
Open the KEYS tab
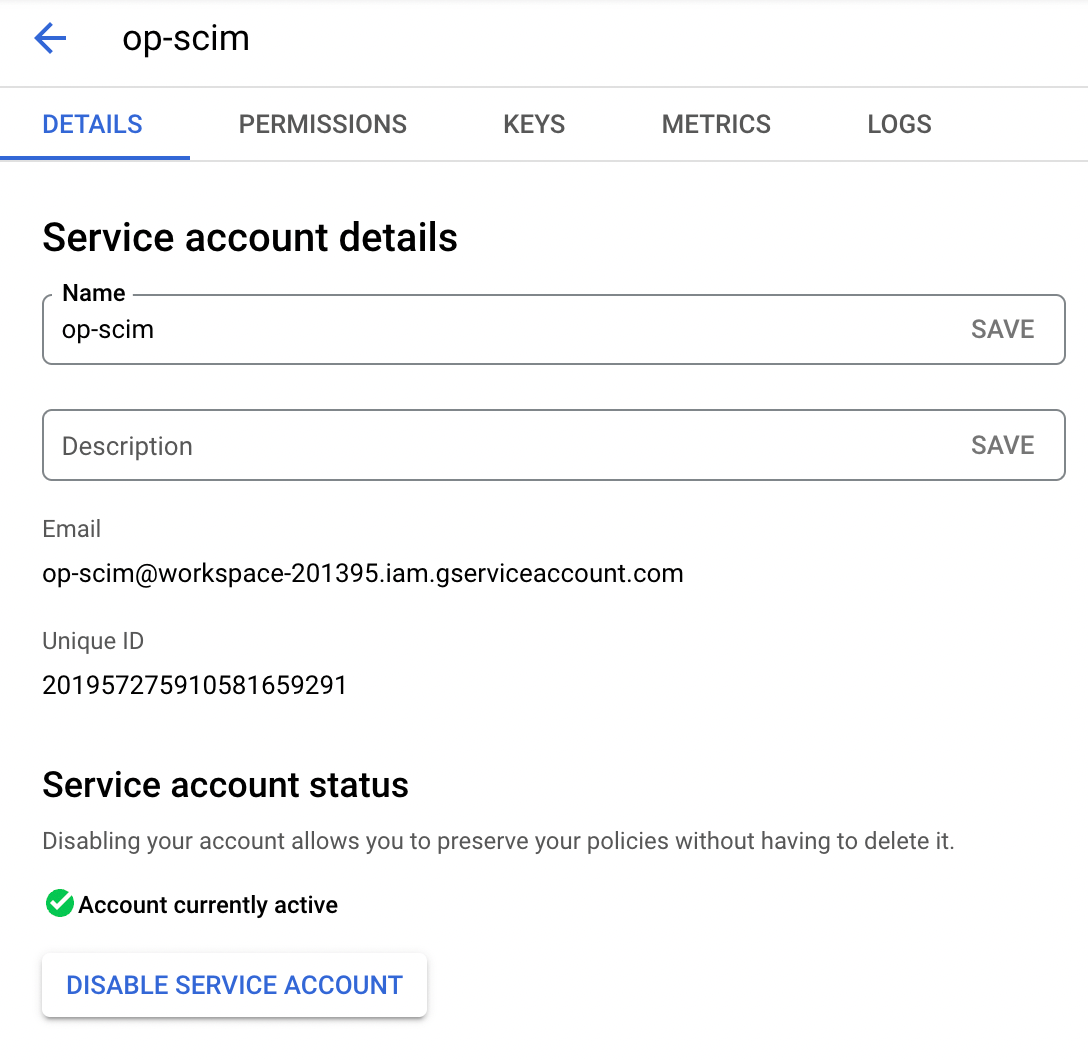tap(533, 124)
